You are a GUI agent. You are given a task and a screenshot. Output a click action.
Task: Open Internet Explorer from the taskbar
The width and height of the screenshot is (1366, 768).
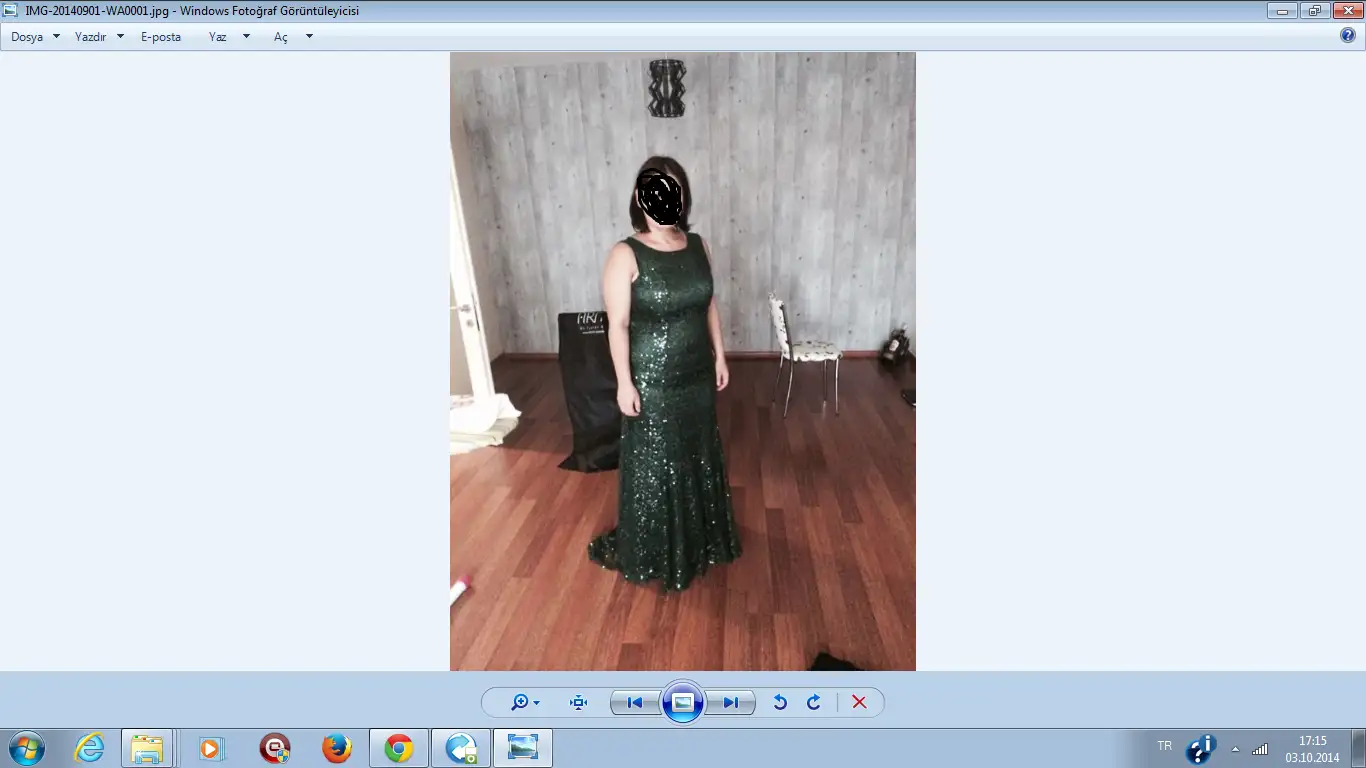click(90, 748)
